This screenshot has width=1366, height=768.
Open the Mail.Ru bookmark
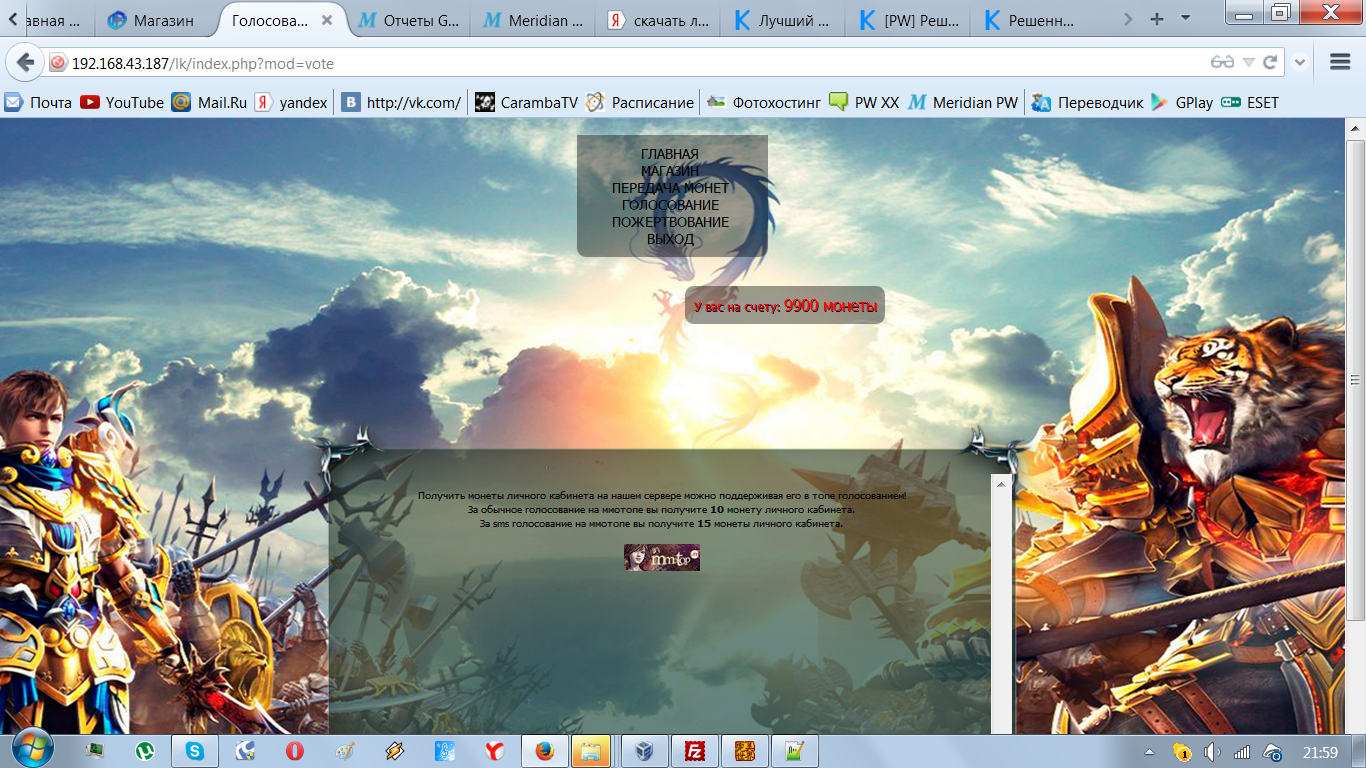coord(209,102)
